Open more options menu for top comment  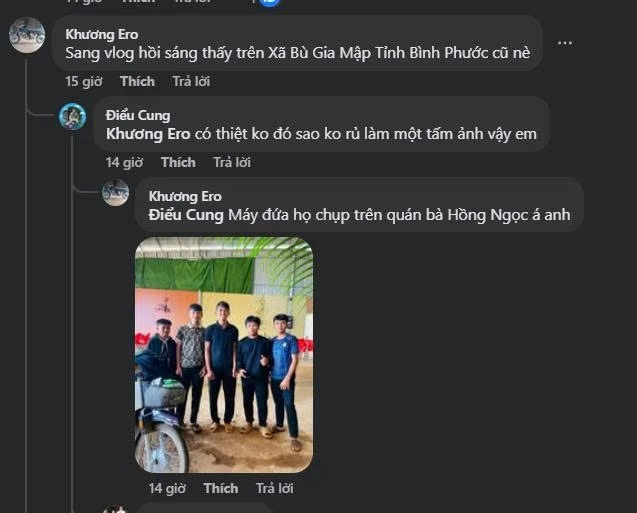565,43
